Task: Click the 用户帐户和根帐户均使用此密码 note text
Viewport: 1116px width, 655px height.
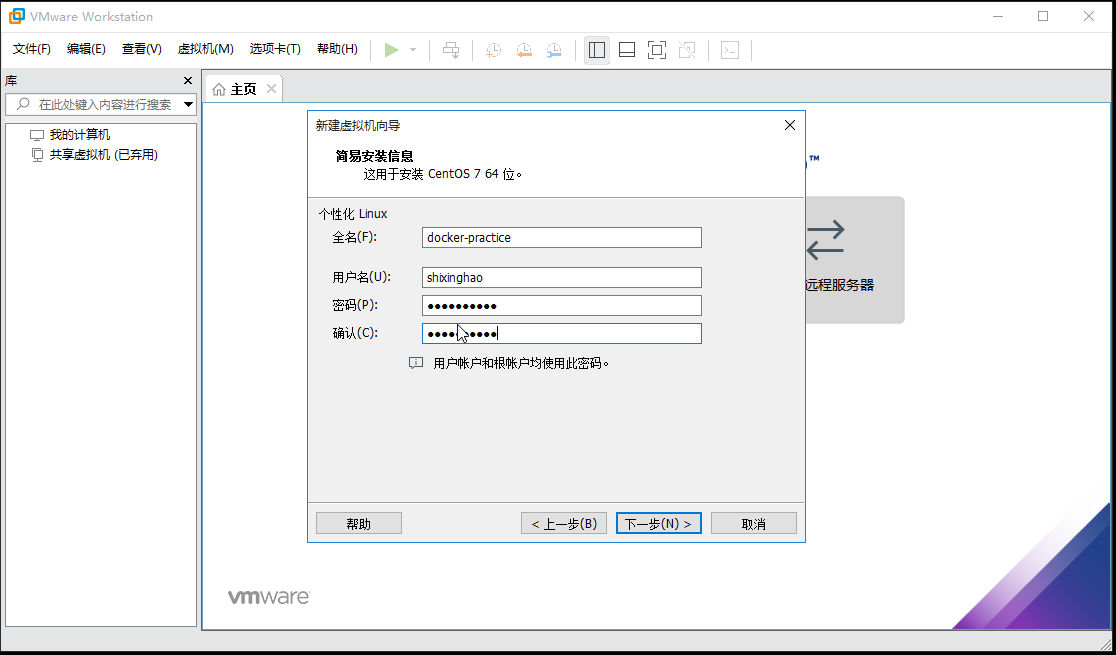Action: (522, 363)
